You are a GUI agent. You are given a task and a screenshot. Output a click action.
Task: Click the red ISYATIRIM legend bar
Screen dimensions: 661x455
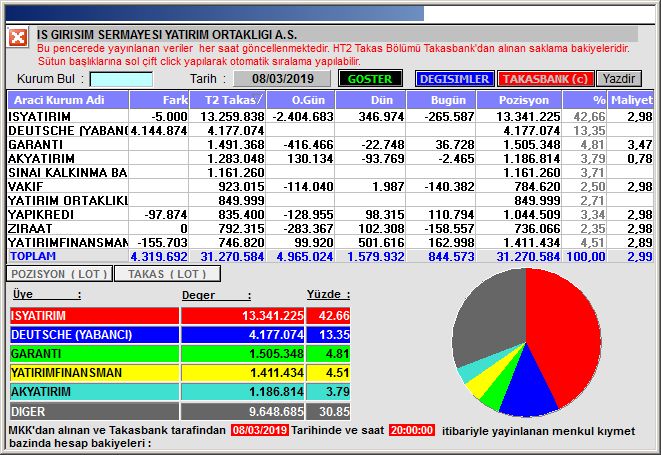[94, 315]
